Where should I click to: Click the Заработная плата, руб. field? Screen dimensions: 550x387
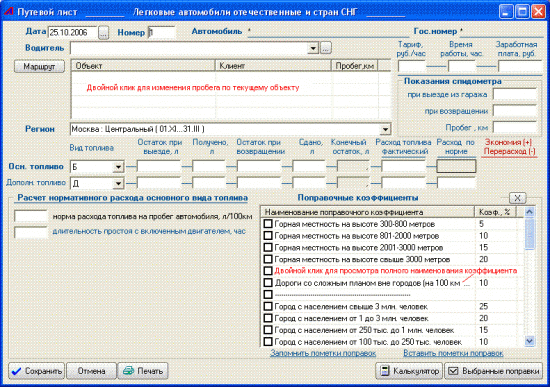(520, 66)
